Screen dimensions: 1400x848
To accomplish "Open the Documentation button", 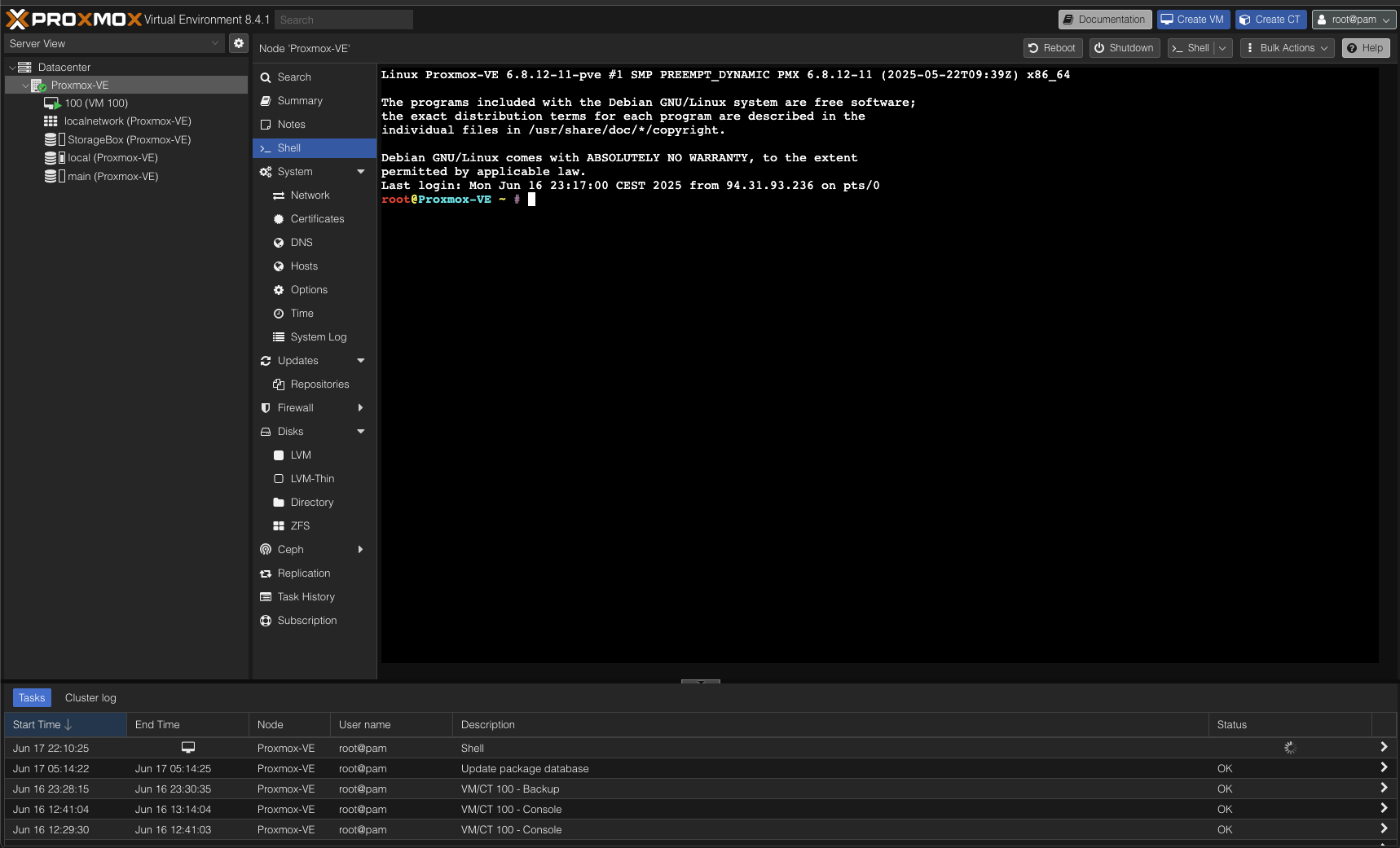I will [1104, 20].
